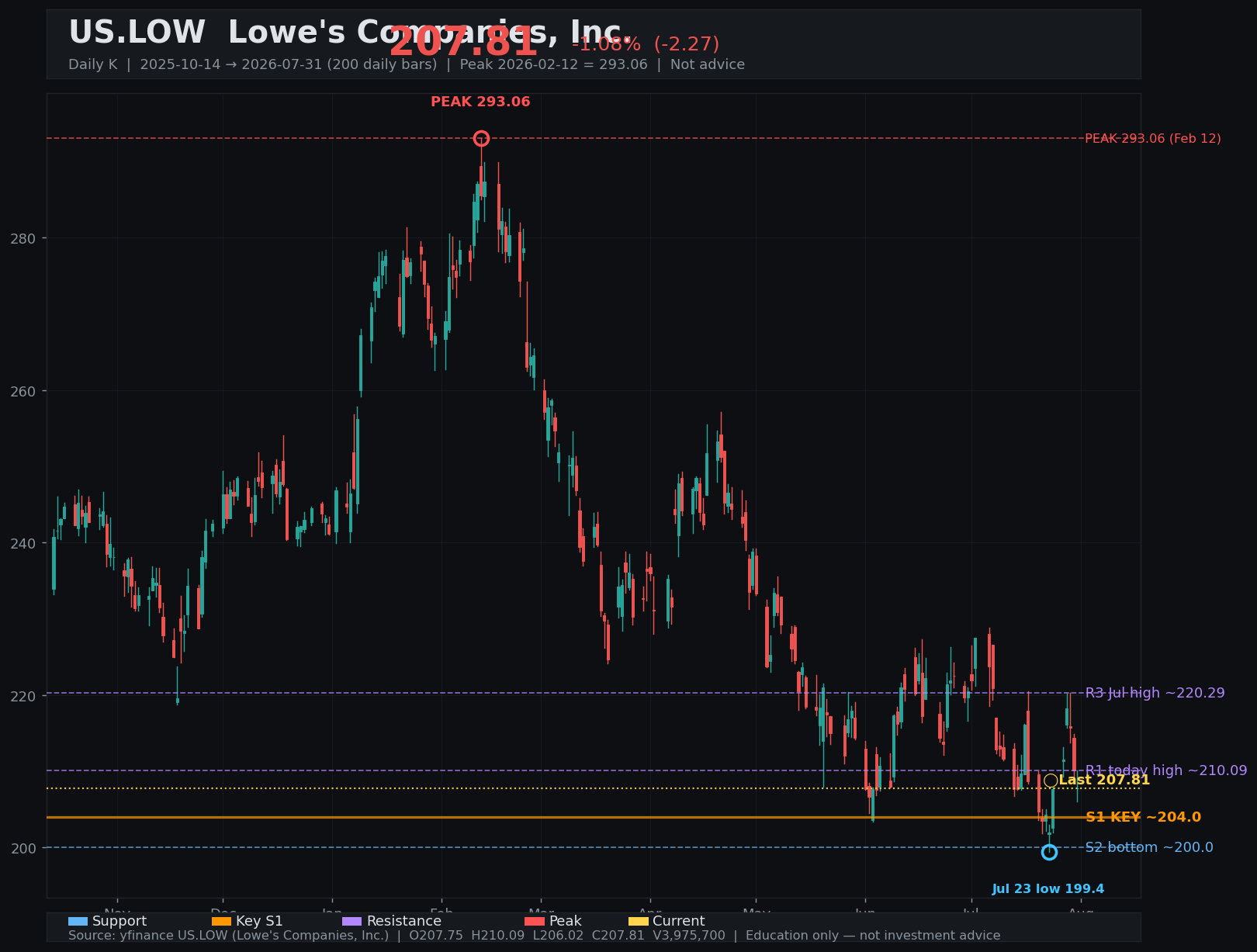Click the red Peak legend swatch
Image resolution: width=1257 pixels, height=952 pixels.
(x=535, y=922)
